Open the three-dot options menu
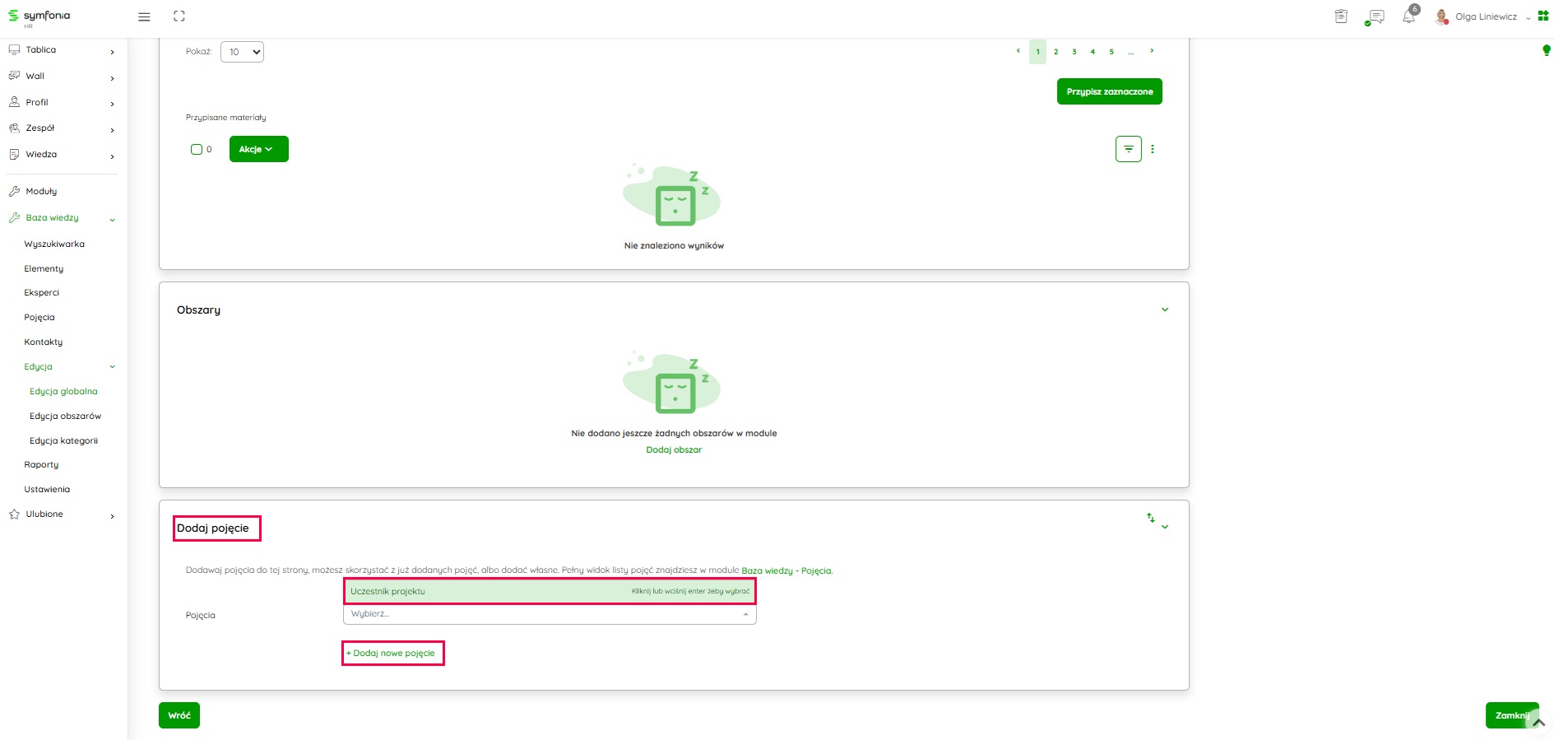This screenshot has width=1568, height=740. click(x=1153, y=149)
